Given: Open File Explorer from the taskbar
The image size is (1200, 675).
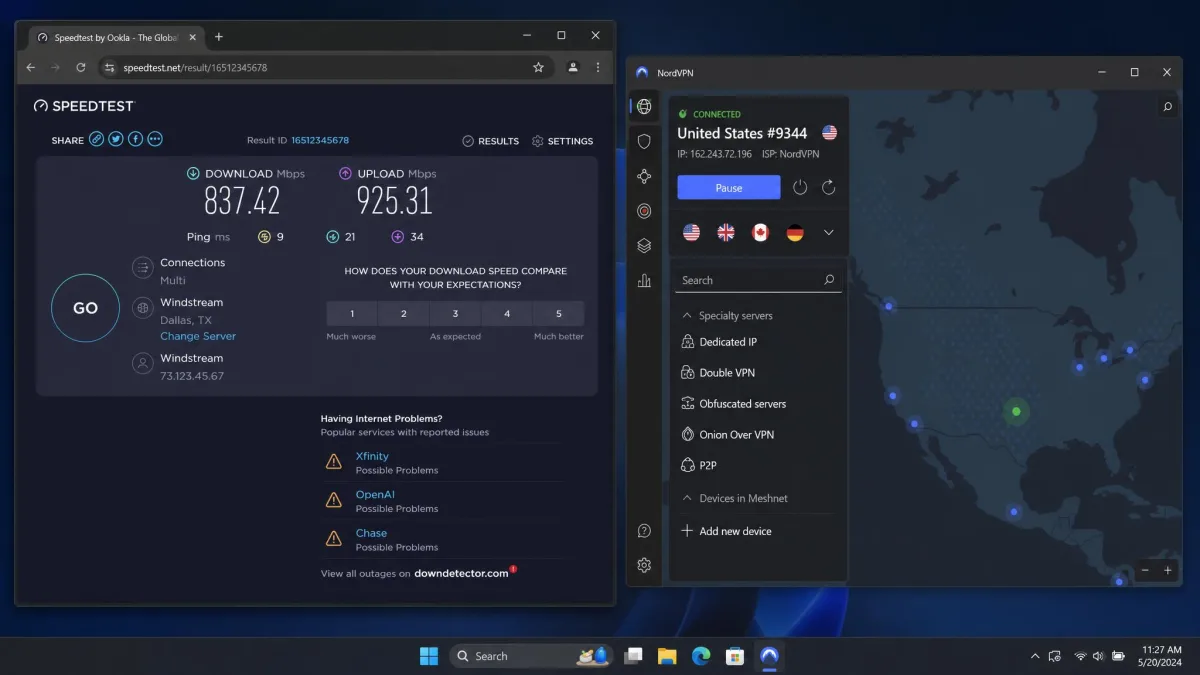Looking at the screenshot, I should (x=667, y=656).
